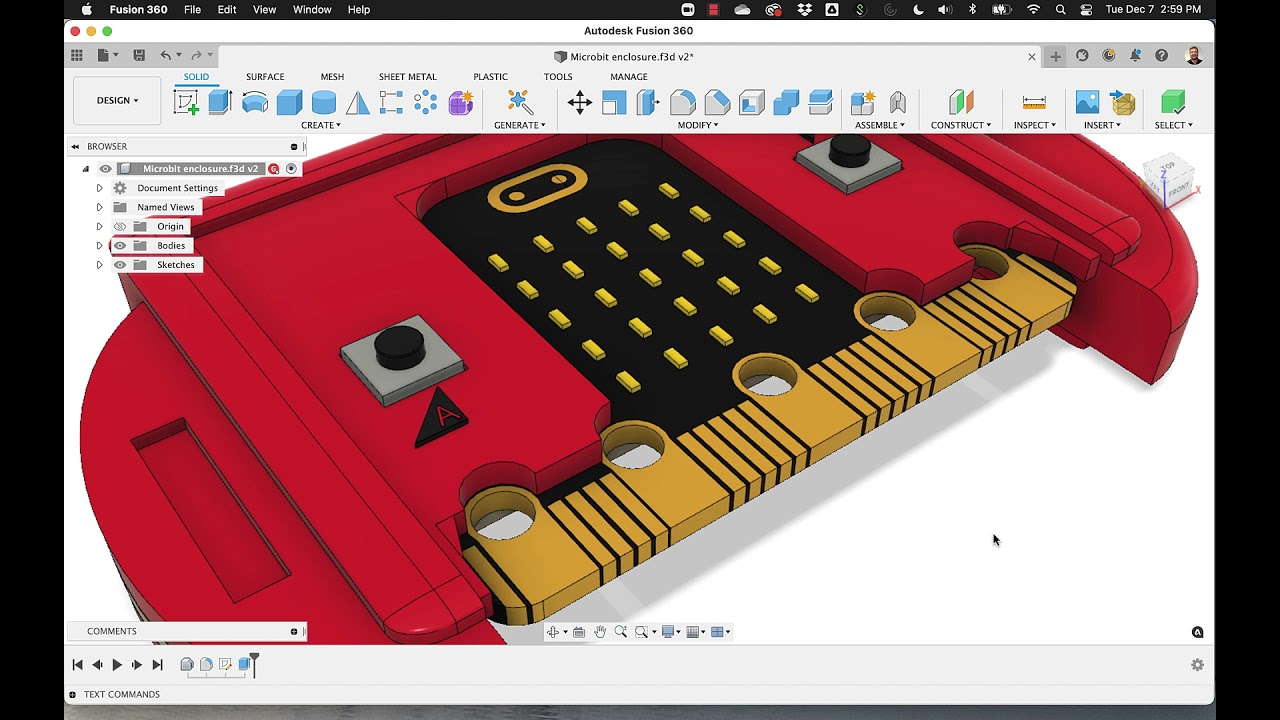
Task: Select the Mirror tool
Action: coord(357,102)
